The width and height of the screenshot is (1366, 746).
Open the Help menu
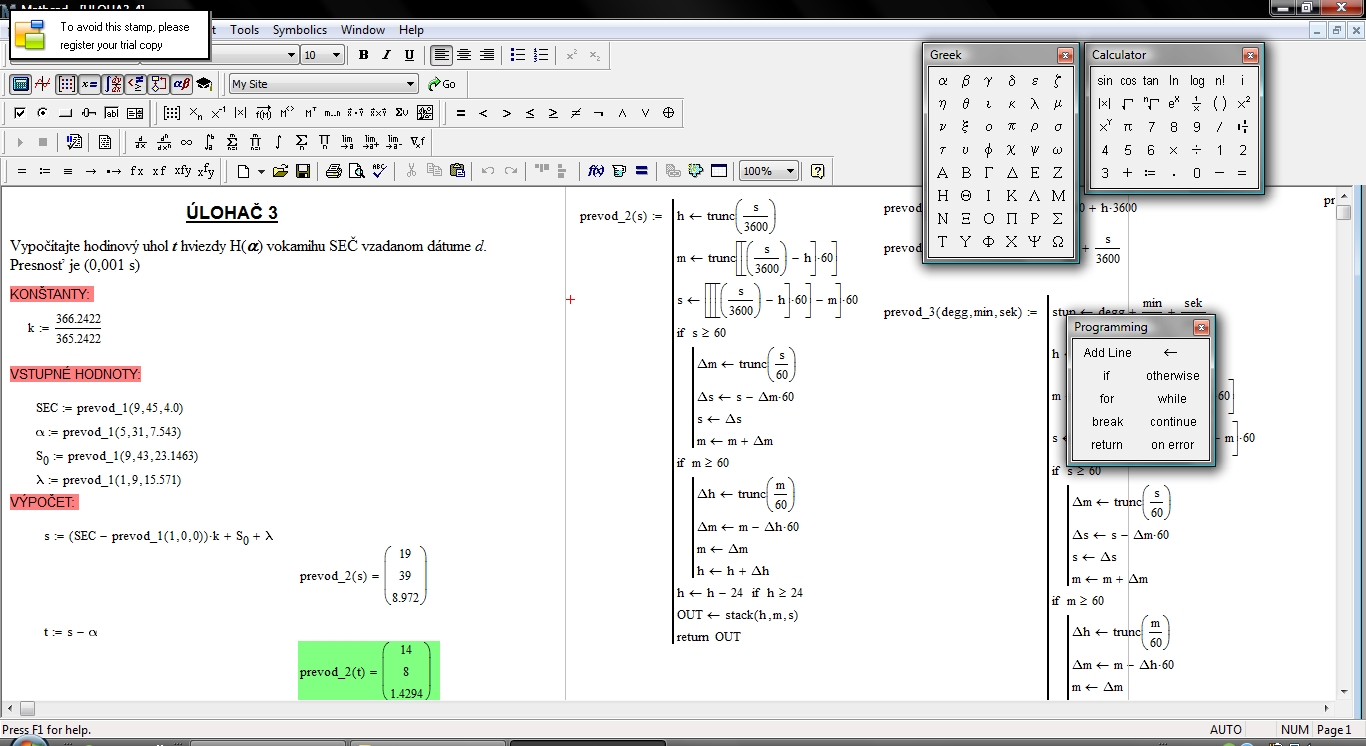[411, 30]
